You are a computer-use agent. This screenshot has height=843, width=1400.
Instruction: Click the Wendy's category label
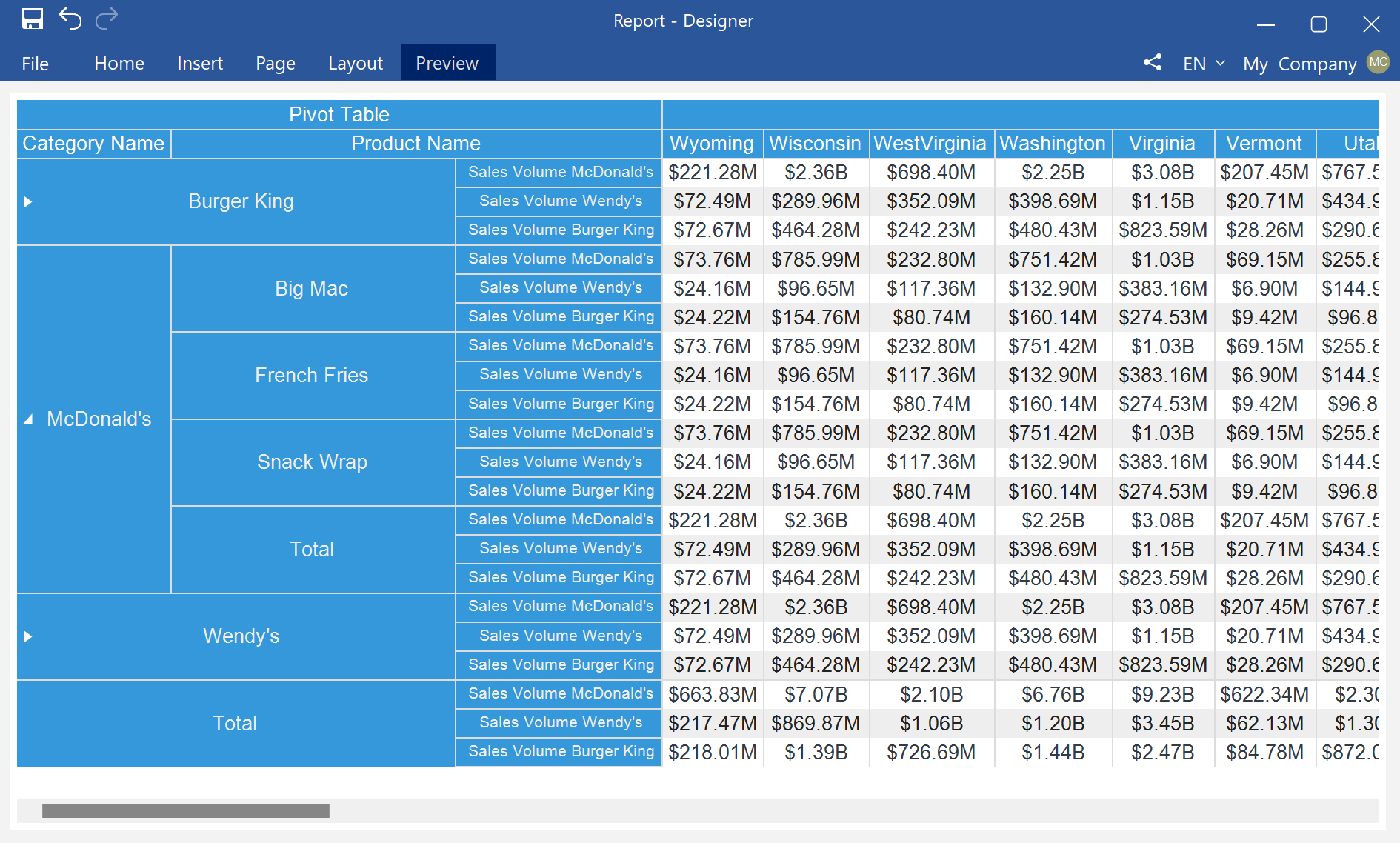[241, 636]
